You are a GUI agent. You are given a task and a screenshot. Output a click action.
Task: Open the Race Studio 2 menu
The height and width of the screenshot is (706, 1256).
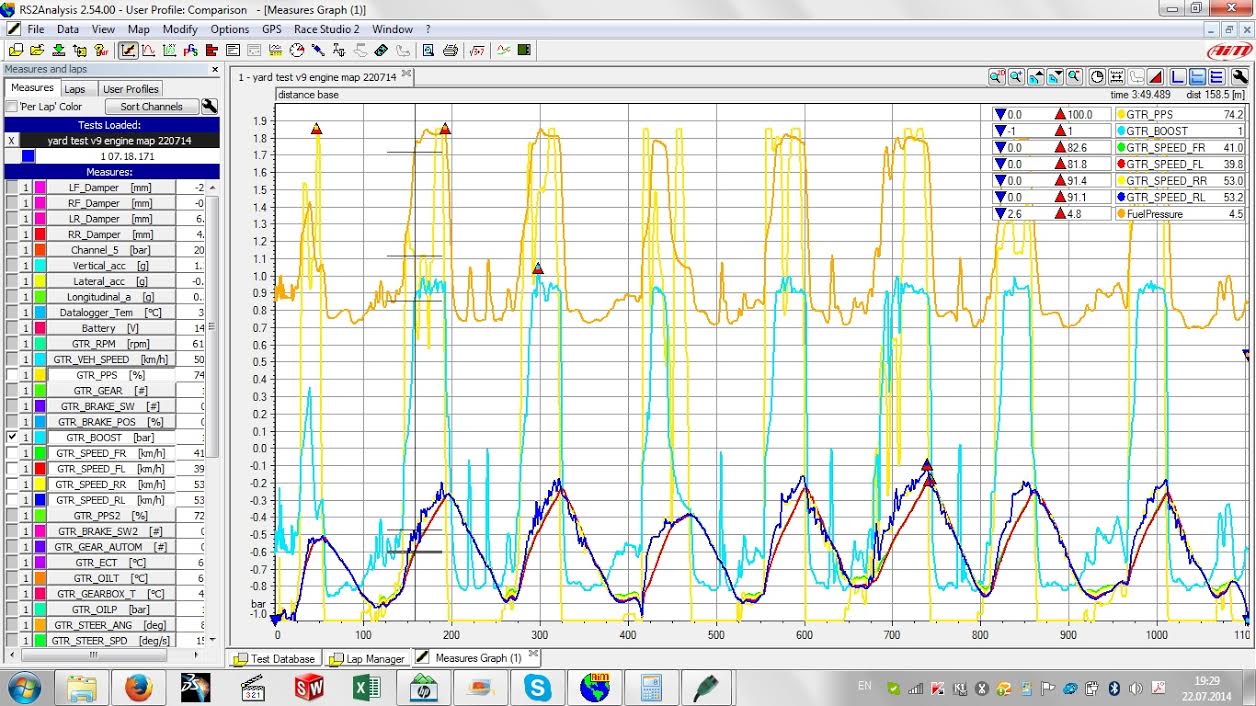click(x=326, y=29)
